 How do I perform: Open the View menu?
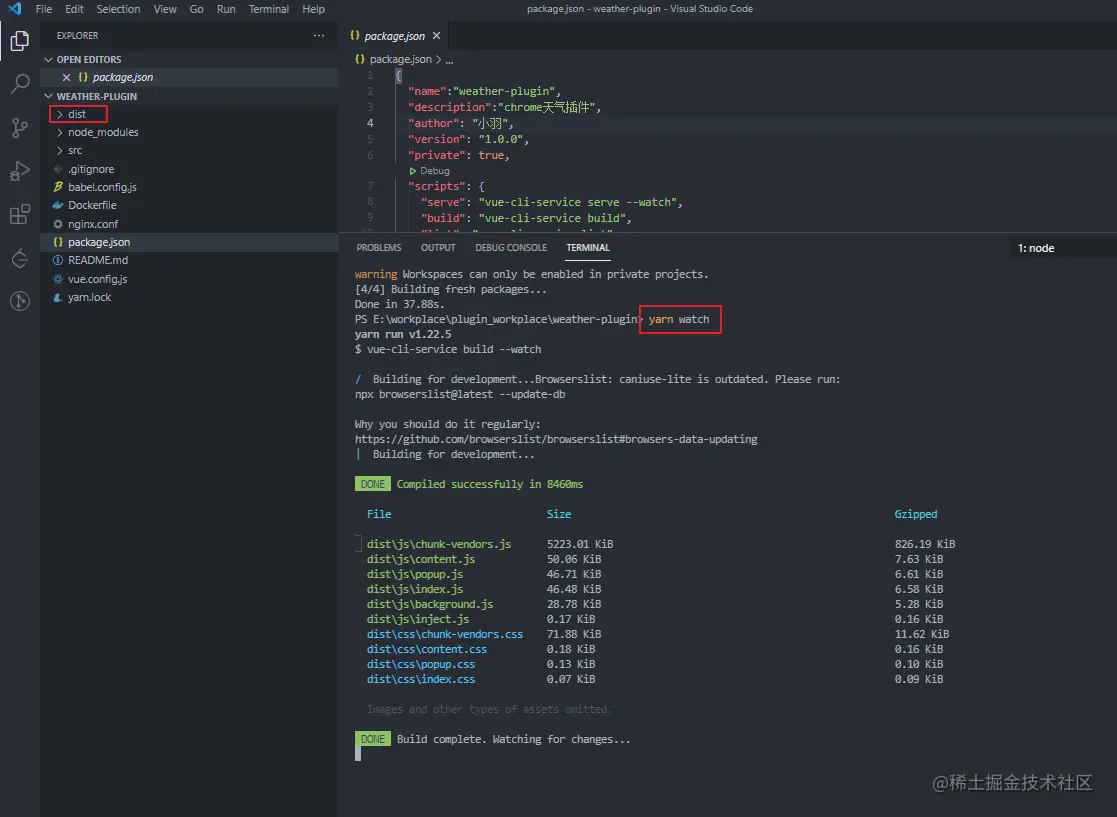[x=165, y=9]
